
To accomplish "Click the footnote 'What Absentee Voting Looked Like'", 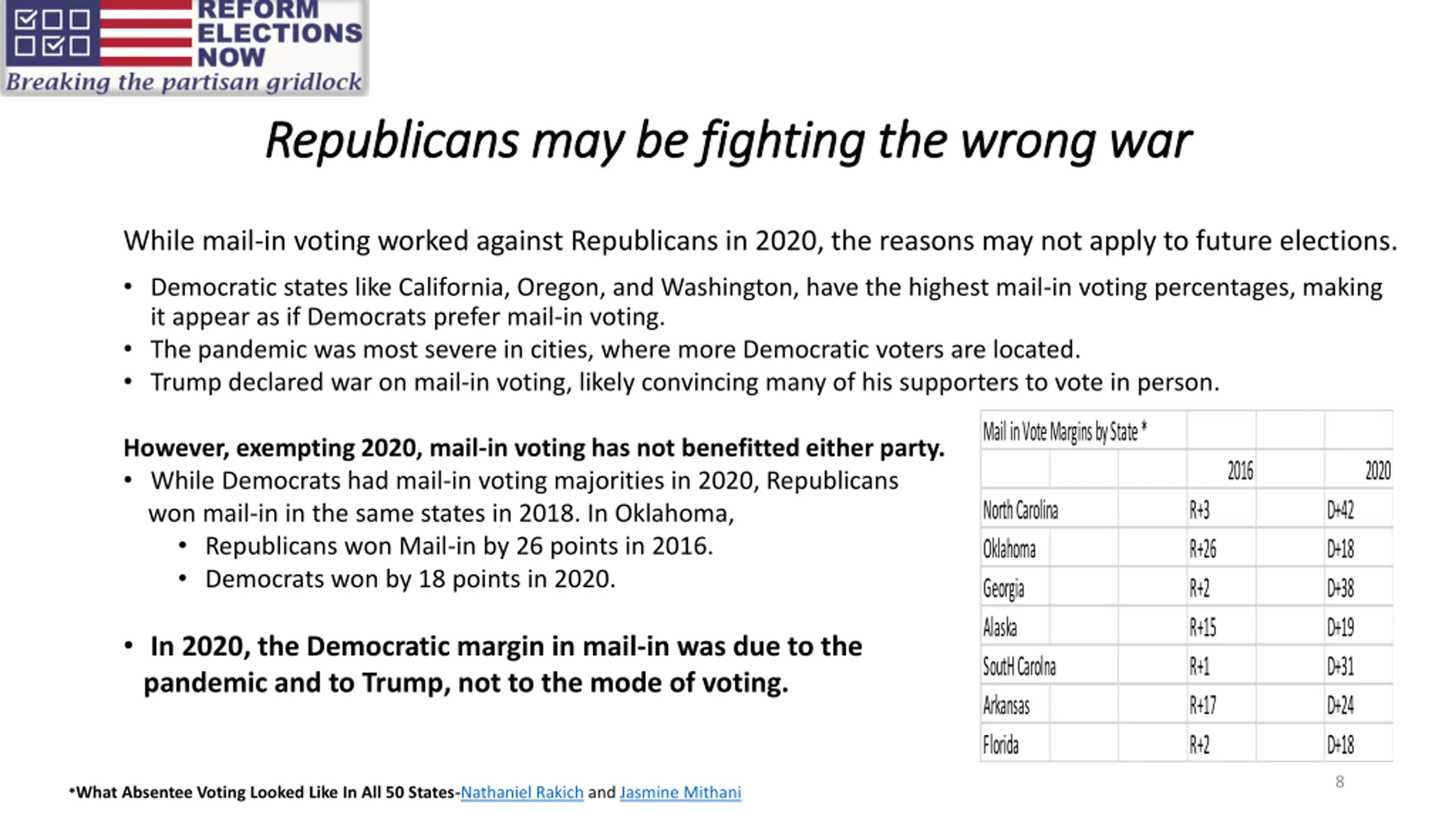I will tap(264, 792).
